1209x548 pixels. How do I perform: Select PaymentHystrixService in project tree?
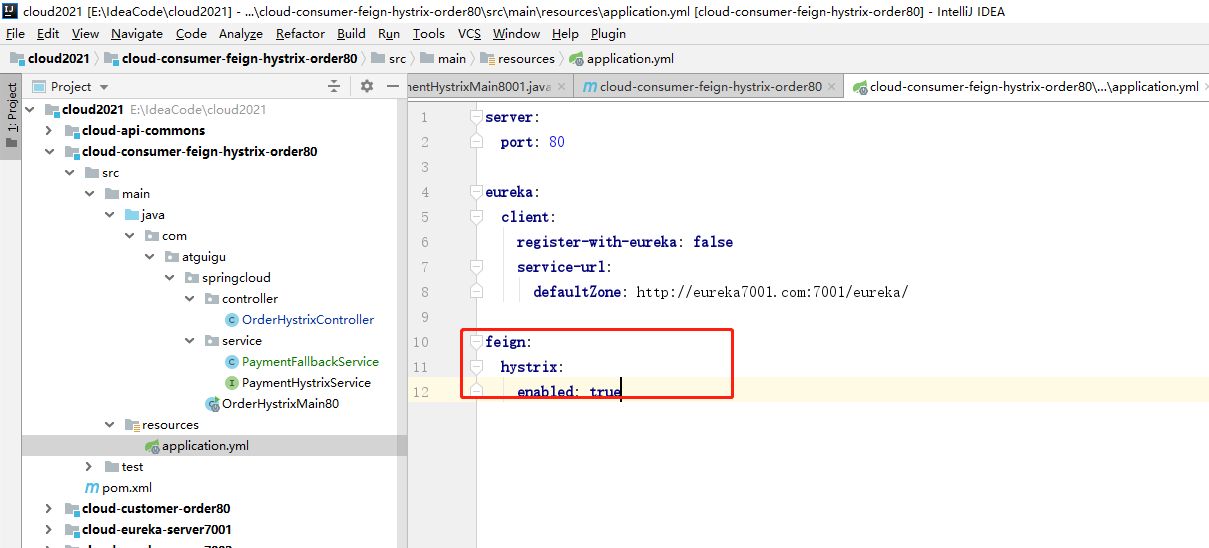(306, 383)
